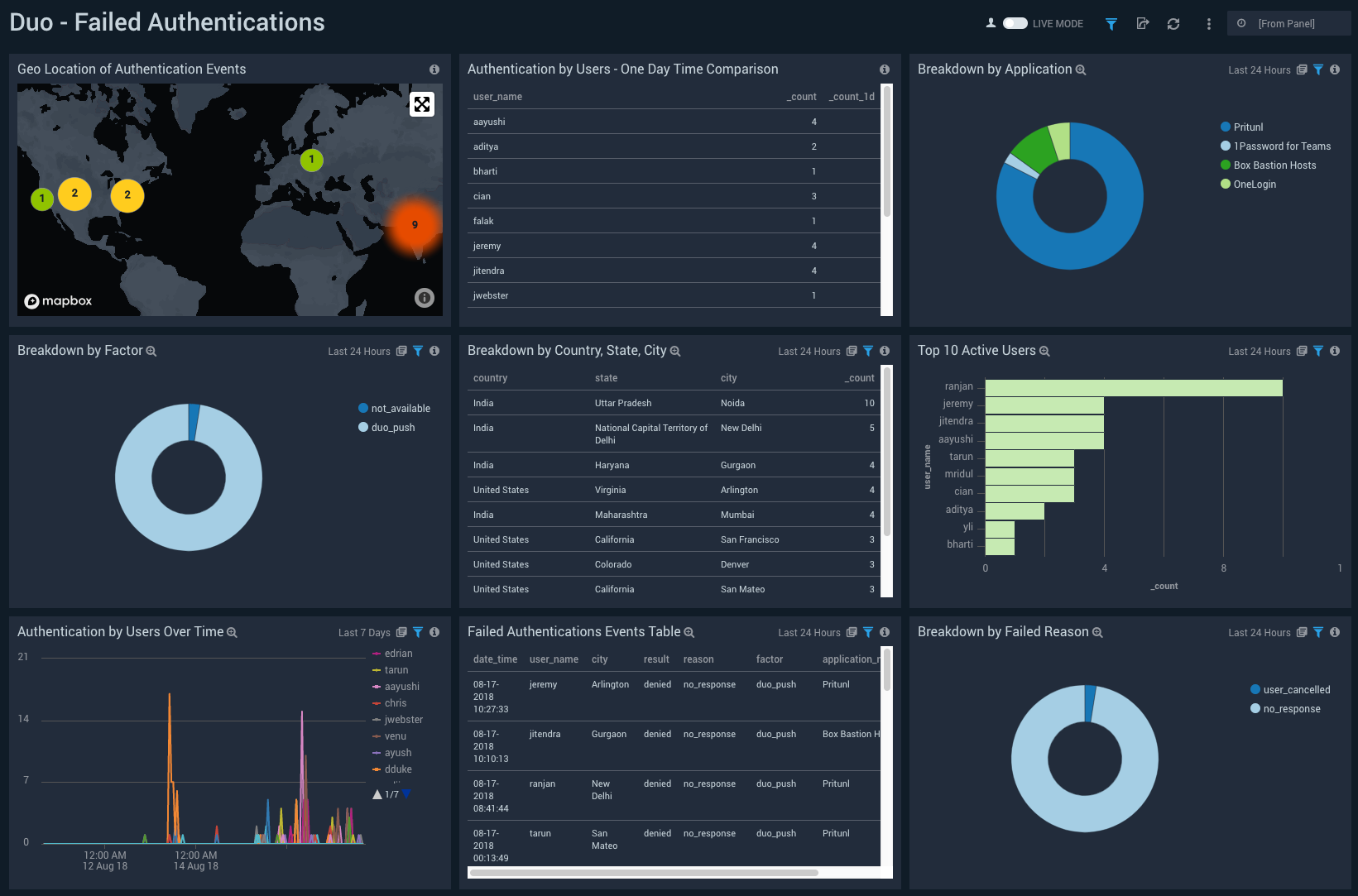Open the filter icon on Breakdown by Application panel
Viewport: 1358px width, 896px height.
tap(1318, 69)
